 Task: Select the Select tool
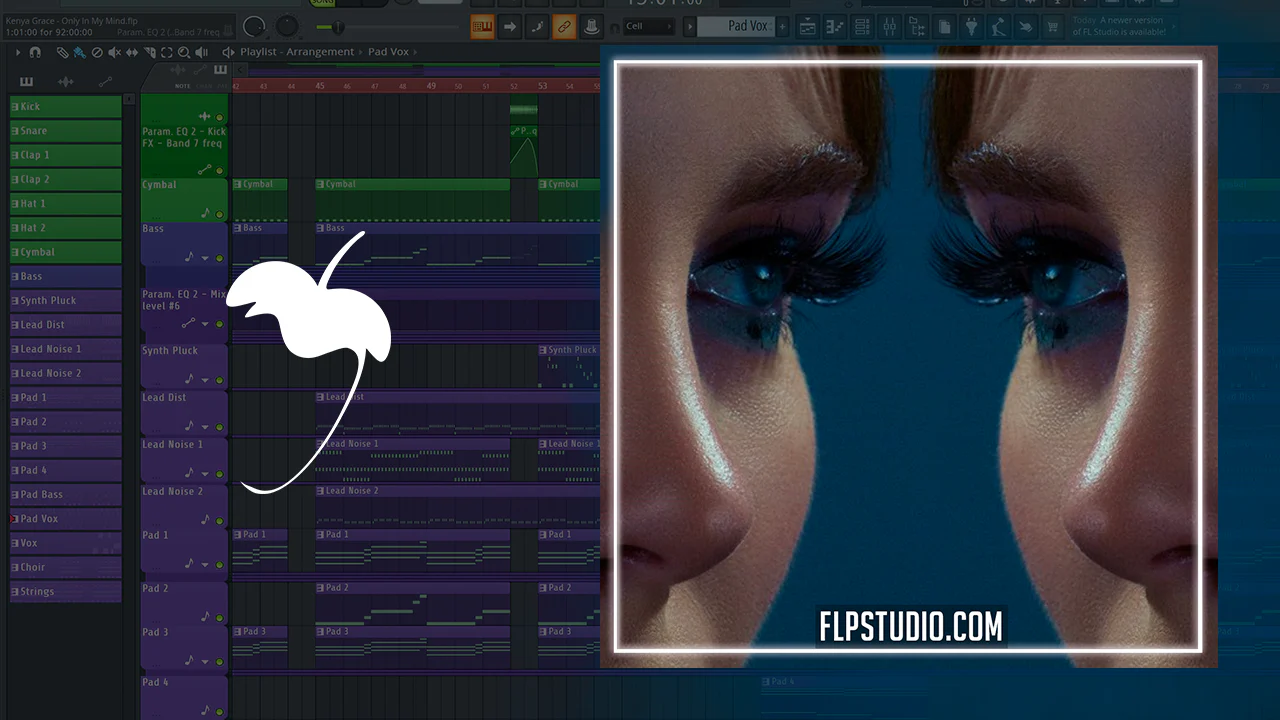(166, 52)
